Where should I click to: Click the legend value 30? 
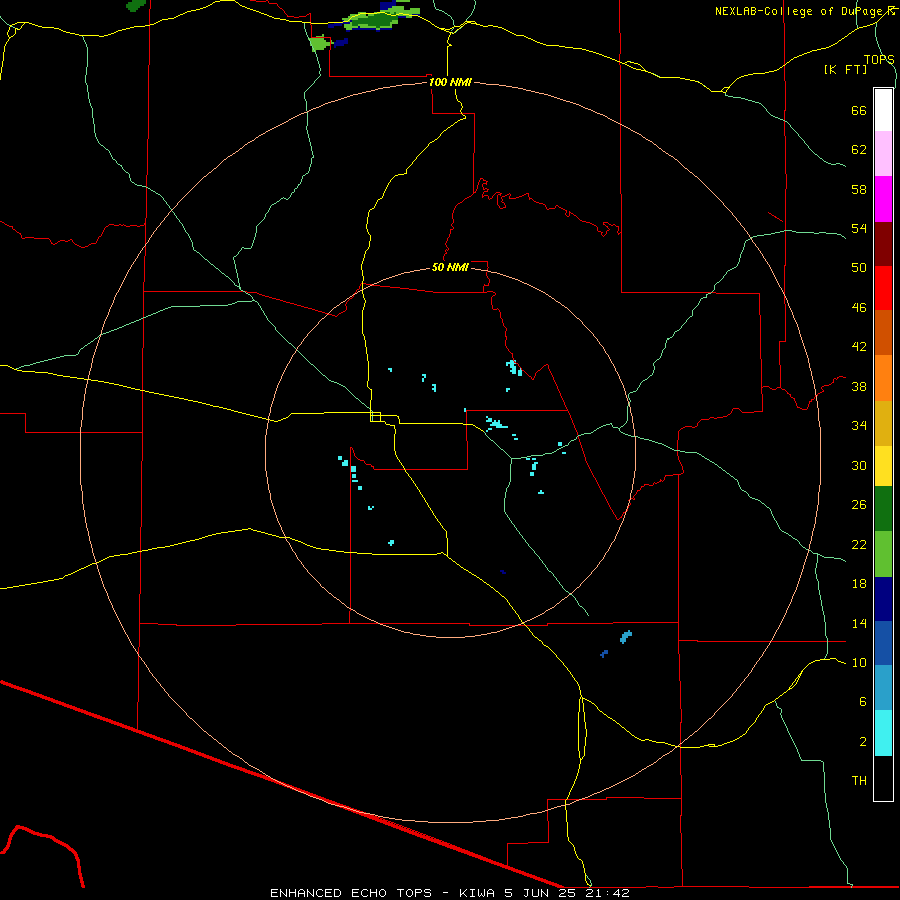pyautogui.click(x=859, y=465)
